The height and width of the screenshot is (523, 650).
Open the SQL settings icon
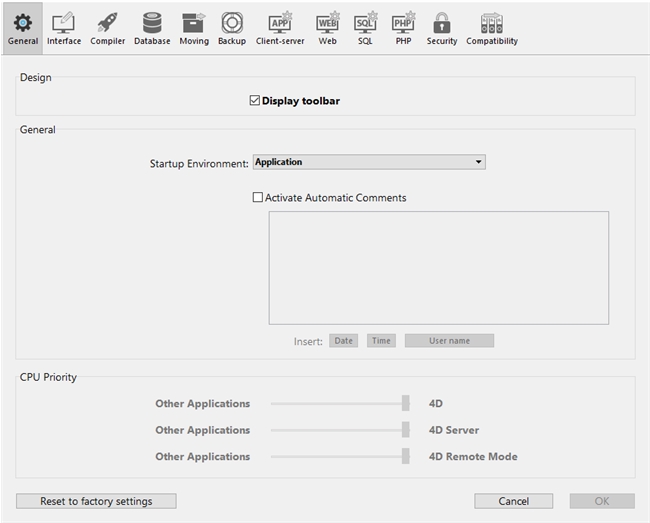365,23
